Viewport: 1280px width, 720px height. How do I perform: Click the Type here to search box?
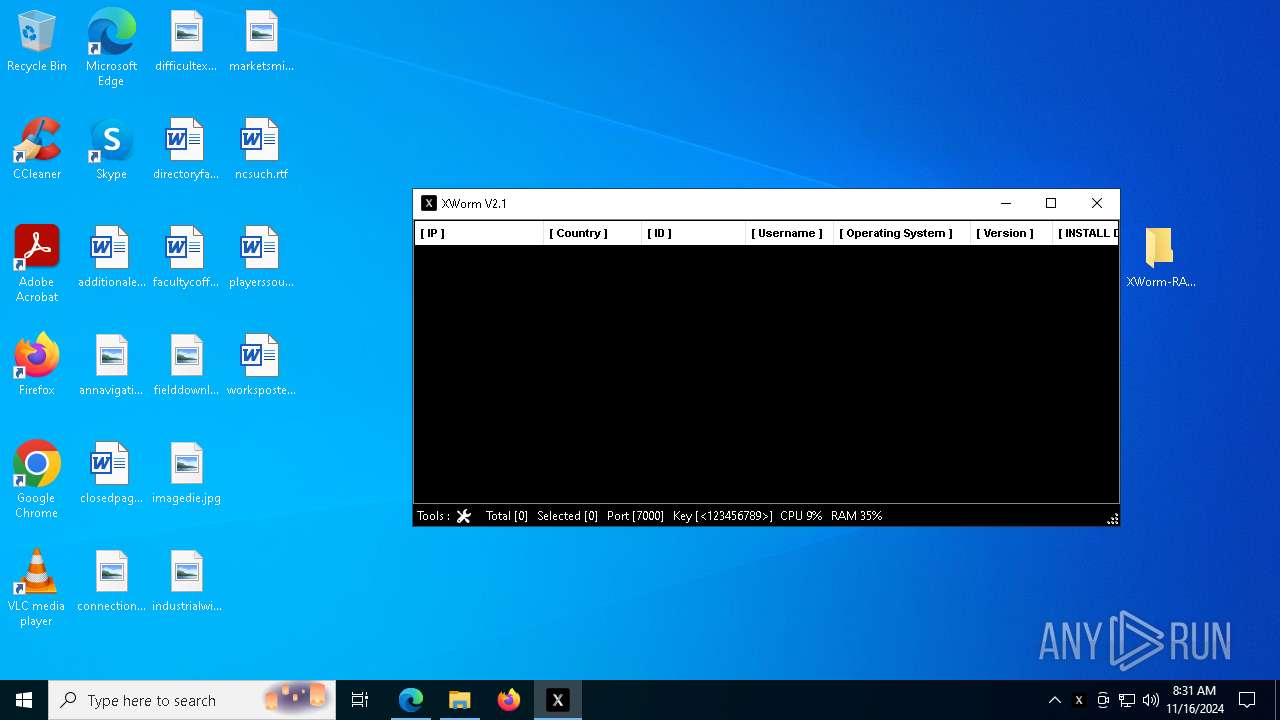click(x=192, y=700)
